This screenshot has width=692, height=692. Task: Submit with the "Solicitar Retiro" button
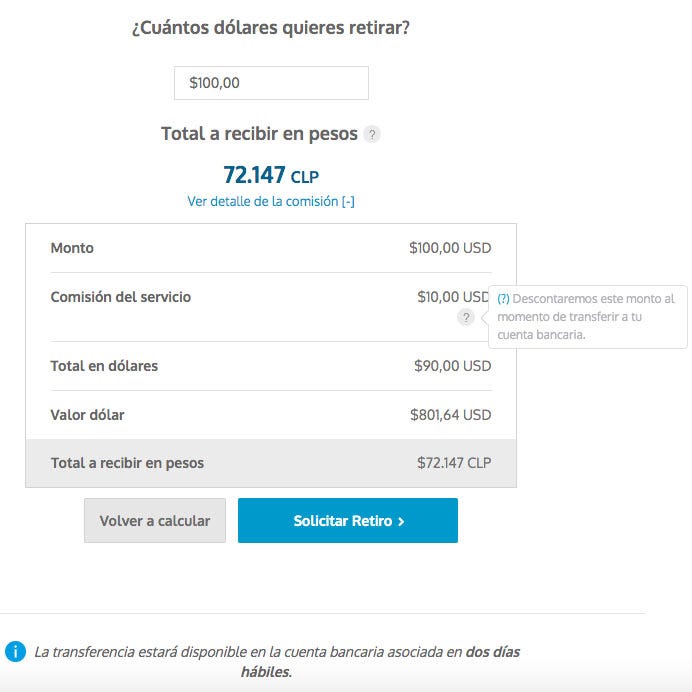pos(347,521)
